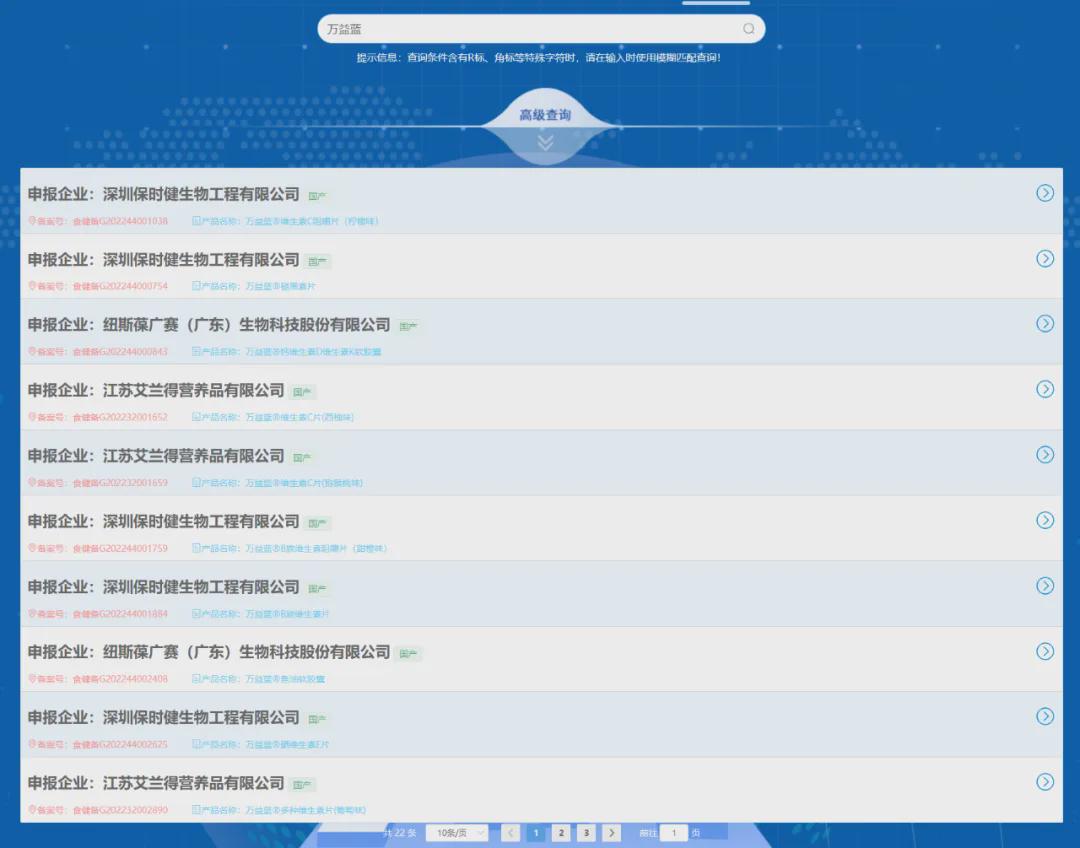Image resolution: width=1080 pixels, height=848 pixels.
Task: Click the 万益蓝 search input field
Action: click(530, 29)
